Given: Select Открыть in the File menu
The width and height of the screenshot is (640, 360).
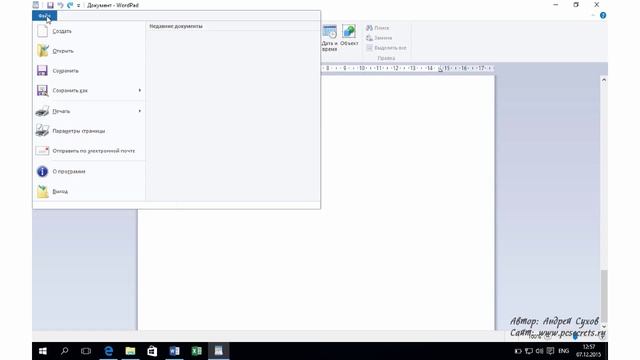Looking at the screenshot, I should [x=89, y=51].
